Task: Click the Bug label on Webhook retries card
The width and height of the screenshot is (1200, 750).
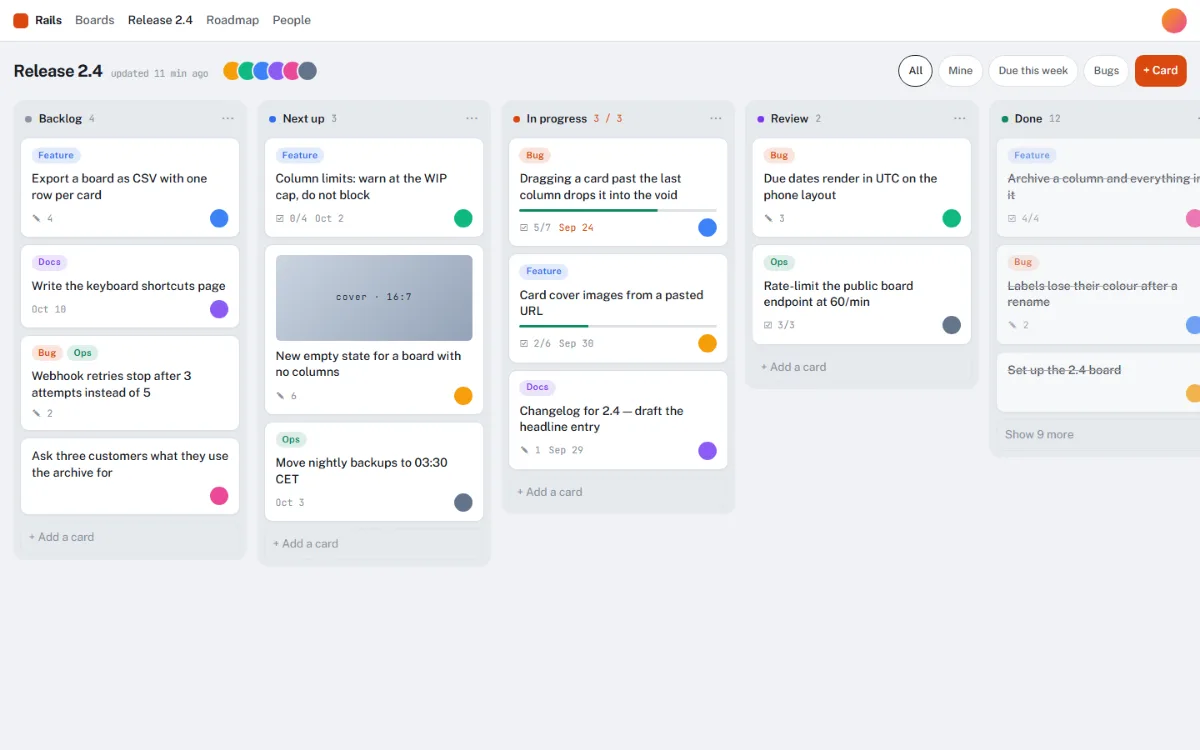Action: [47, 353]
